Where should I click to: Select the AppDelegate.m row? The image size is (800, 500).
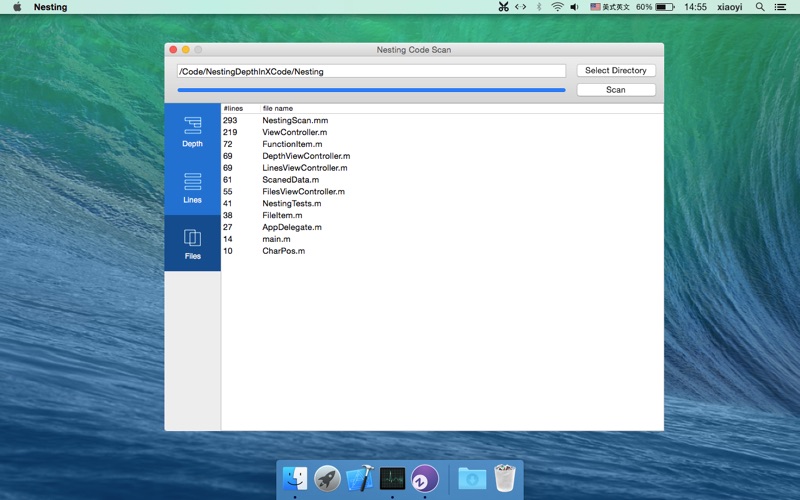point(442,227)
